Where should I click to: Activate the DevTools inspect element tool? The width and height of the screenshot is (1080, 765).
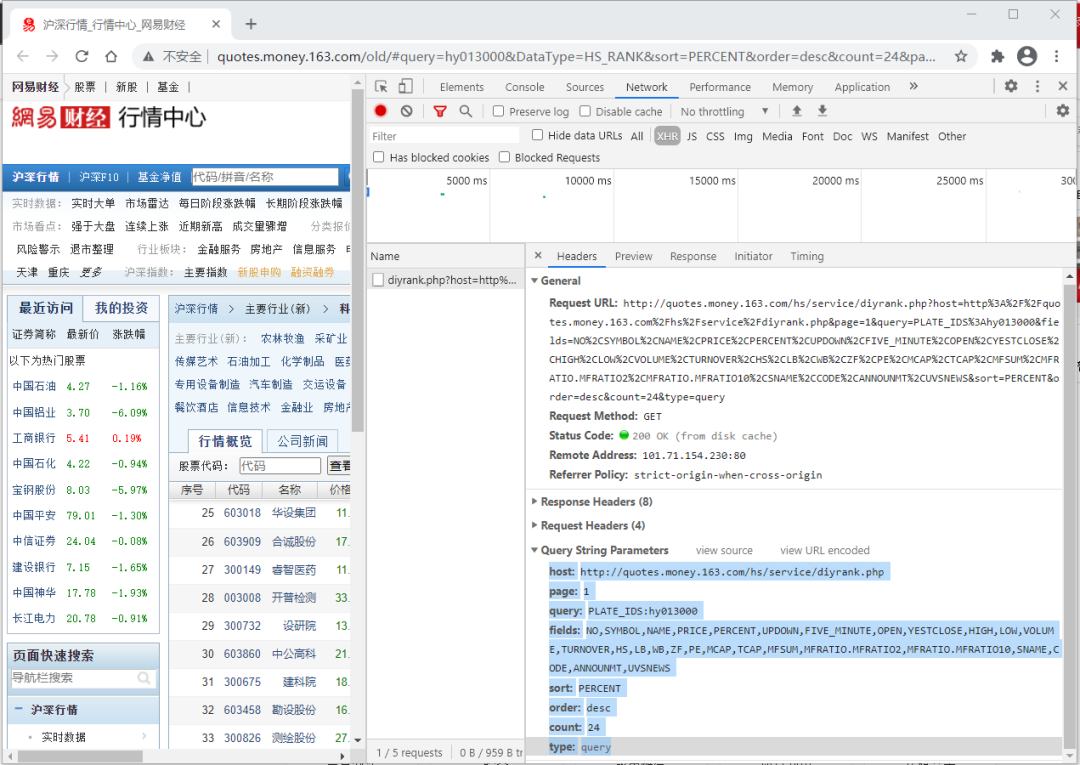pyautogui.click(x=381, y=86)
